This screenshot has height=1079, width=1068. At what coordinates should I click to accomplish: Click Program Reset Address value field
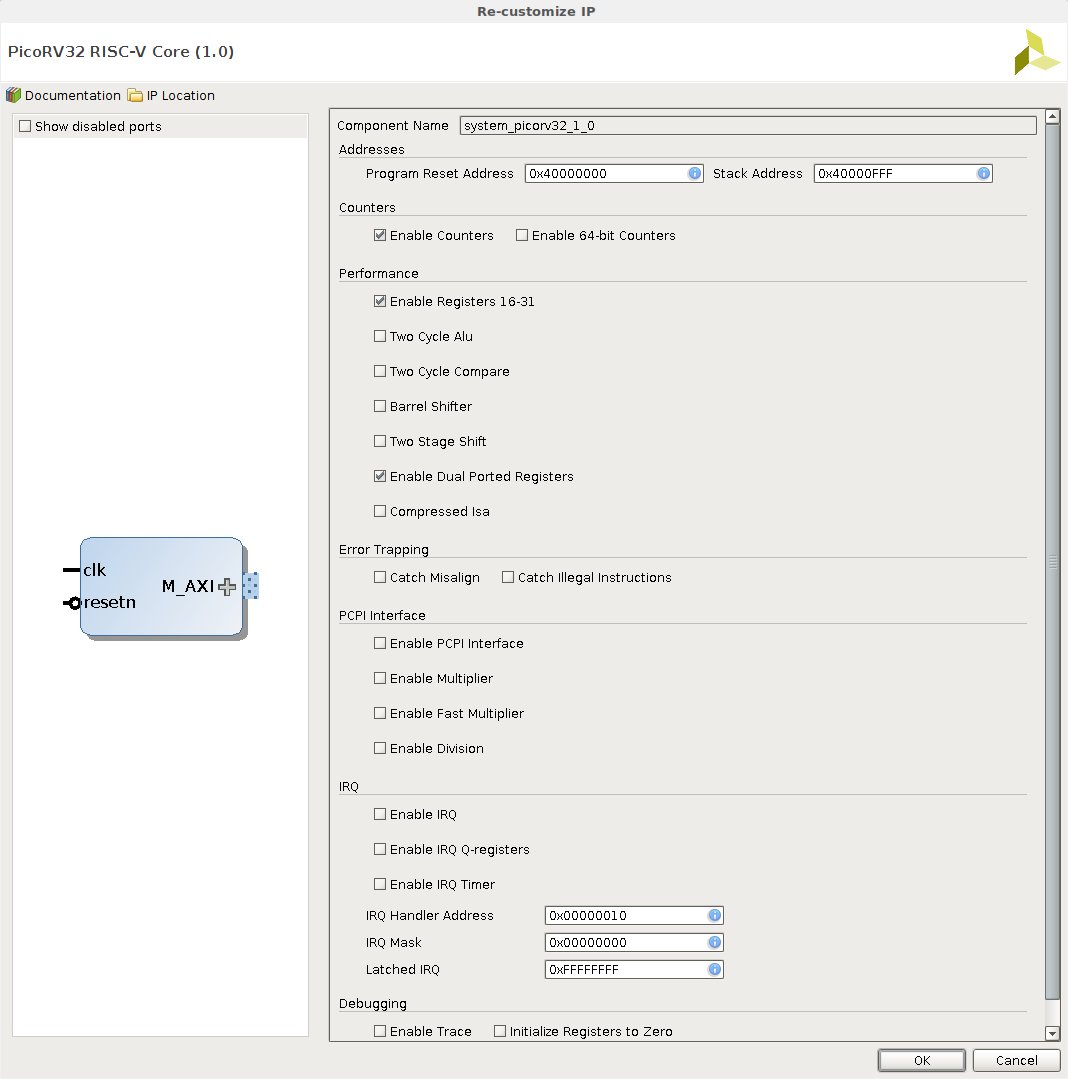(x=614, y=173)
